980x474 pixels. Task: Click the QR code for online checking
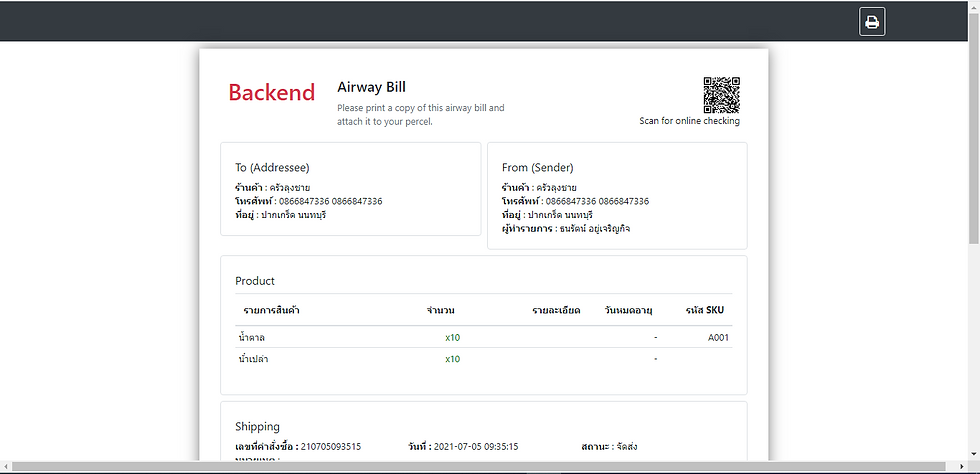click(x=721, y=94)
